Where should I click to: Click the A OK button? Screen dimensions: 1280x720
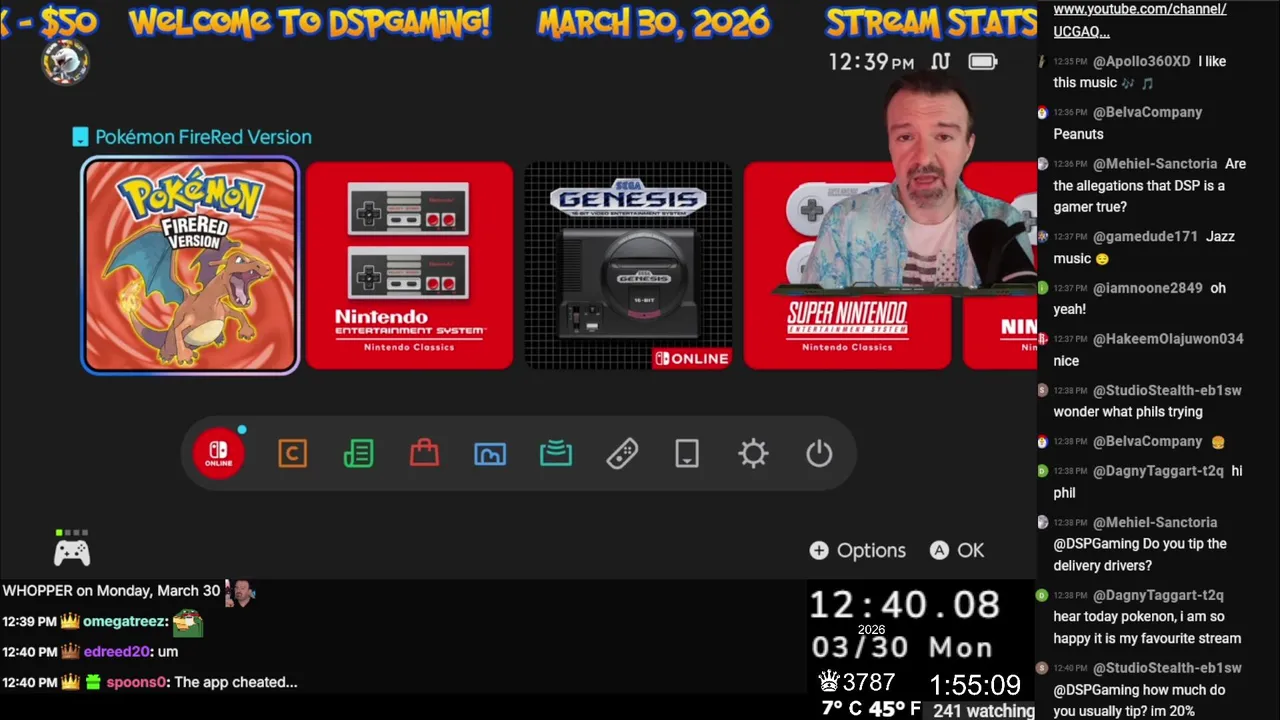click(957, 550)
